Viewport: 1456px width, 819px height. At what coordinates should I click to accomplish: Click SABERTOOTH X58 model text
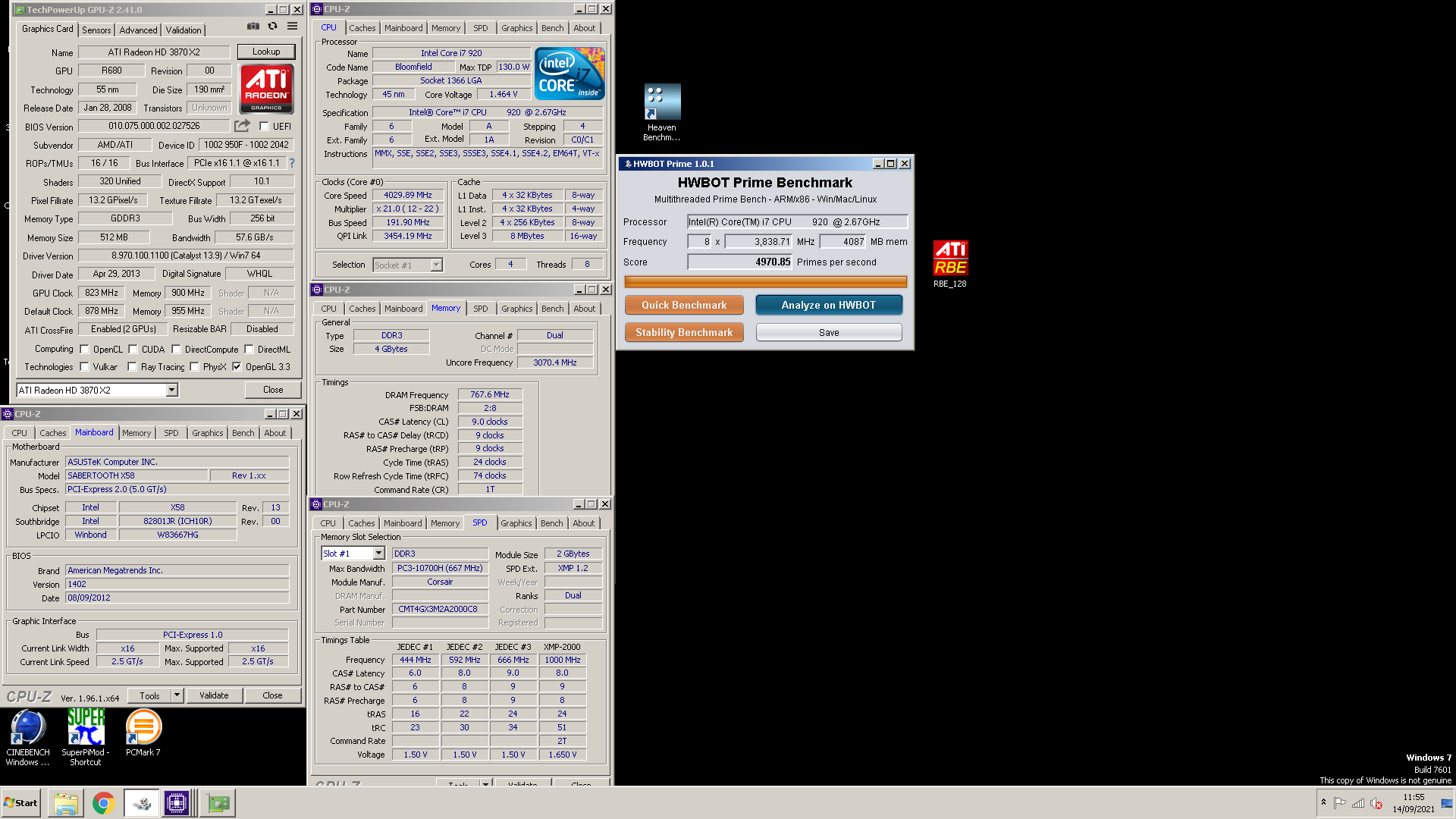click(x=101, y=475)
